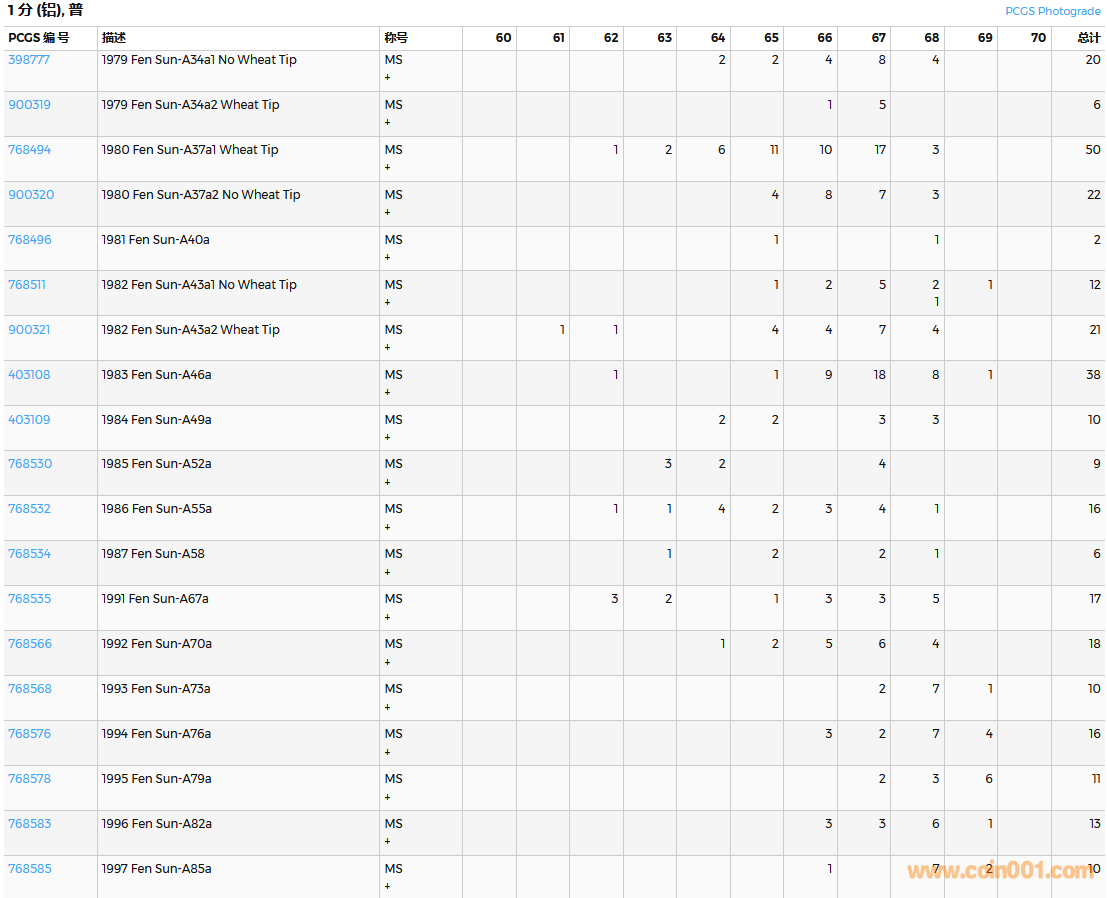Expand plus sign under MS for 1979 Sun-A34a1

click(x=388, y=77)
